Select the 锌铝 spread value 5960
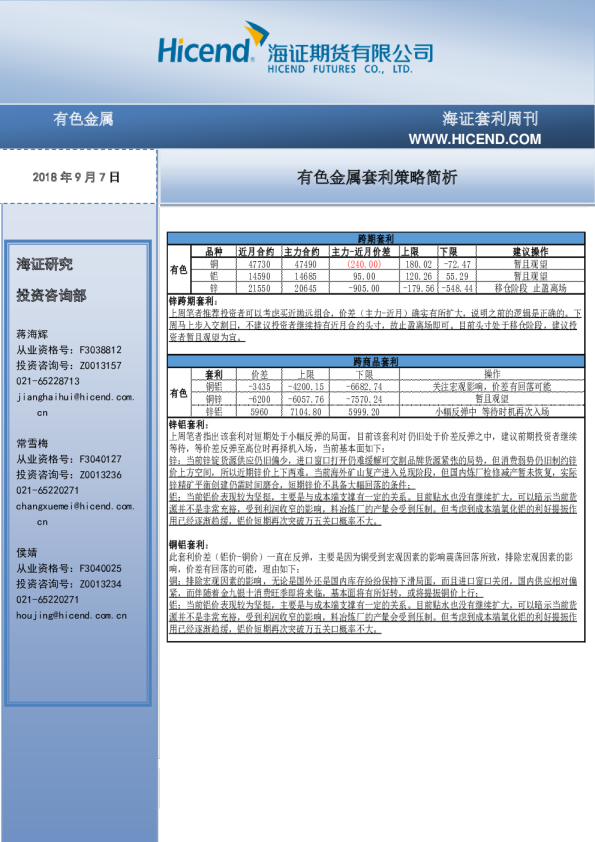The height and width of the screenshot is (842, 595). pos(259,412)
